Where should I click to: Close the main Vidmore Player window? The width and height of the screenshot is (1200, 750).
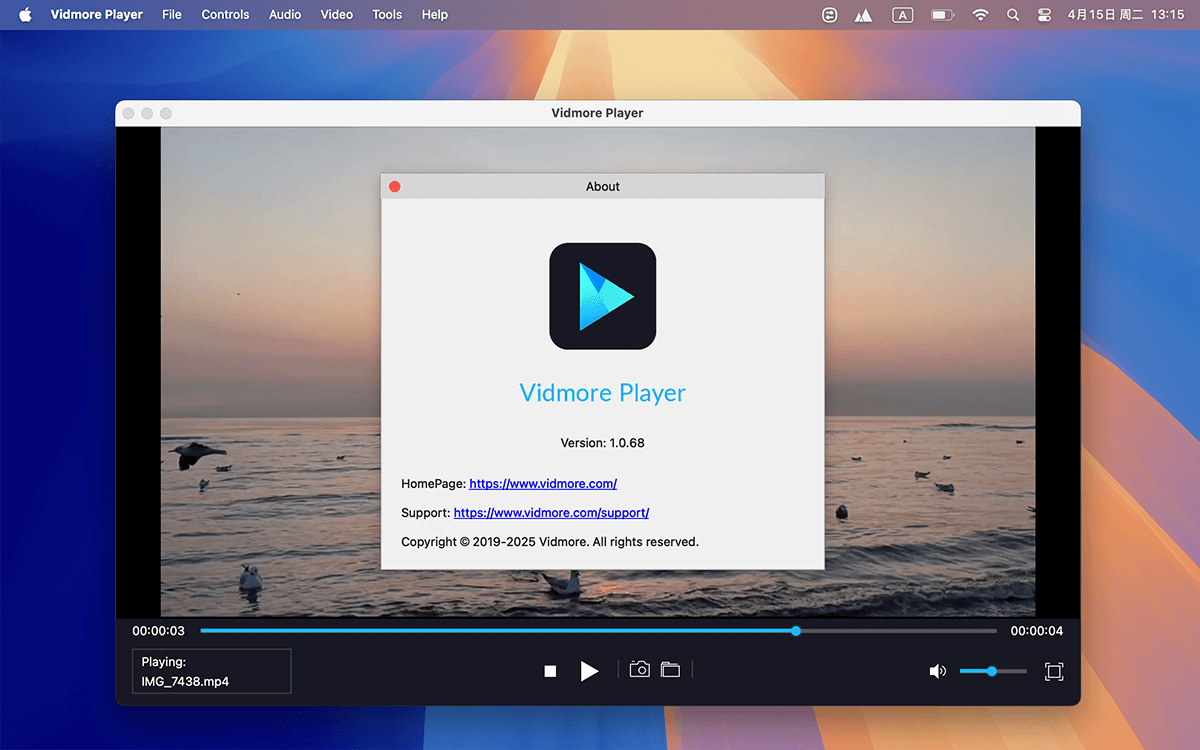(128, 113)
